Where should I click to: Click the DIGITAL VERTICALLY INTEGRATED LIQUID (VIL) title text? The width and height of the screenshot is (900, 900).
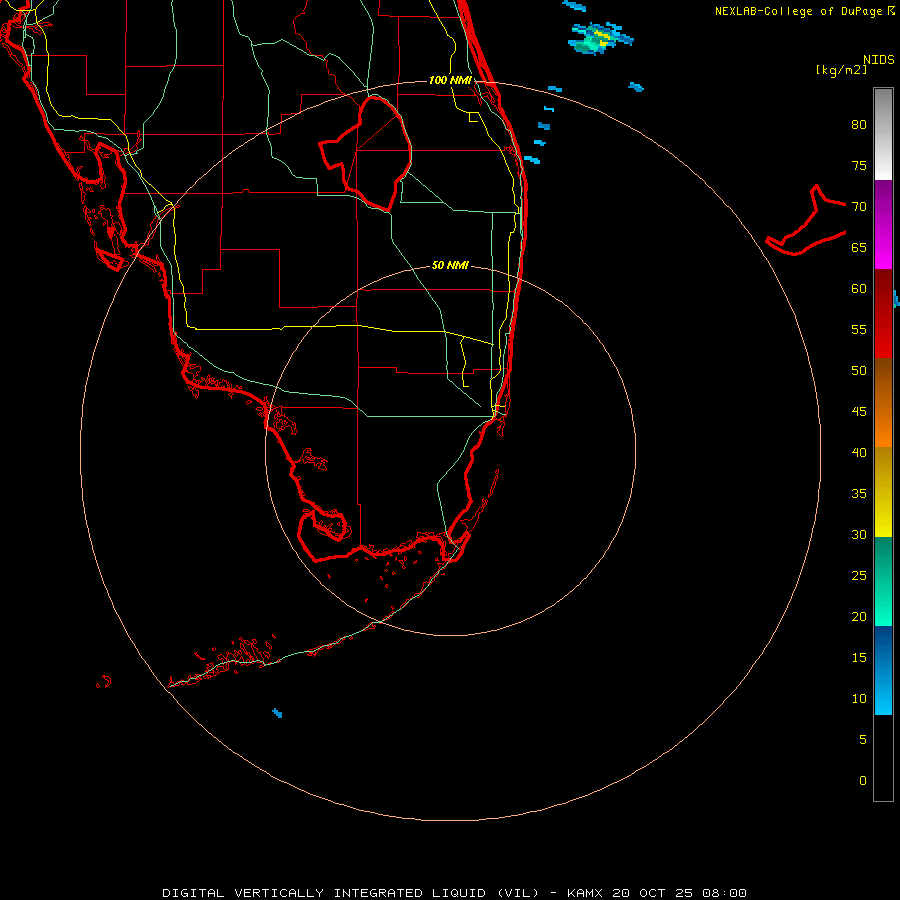[351, 893]
